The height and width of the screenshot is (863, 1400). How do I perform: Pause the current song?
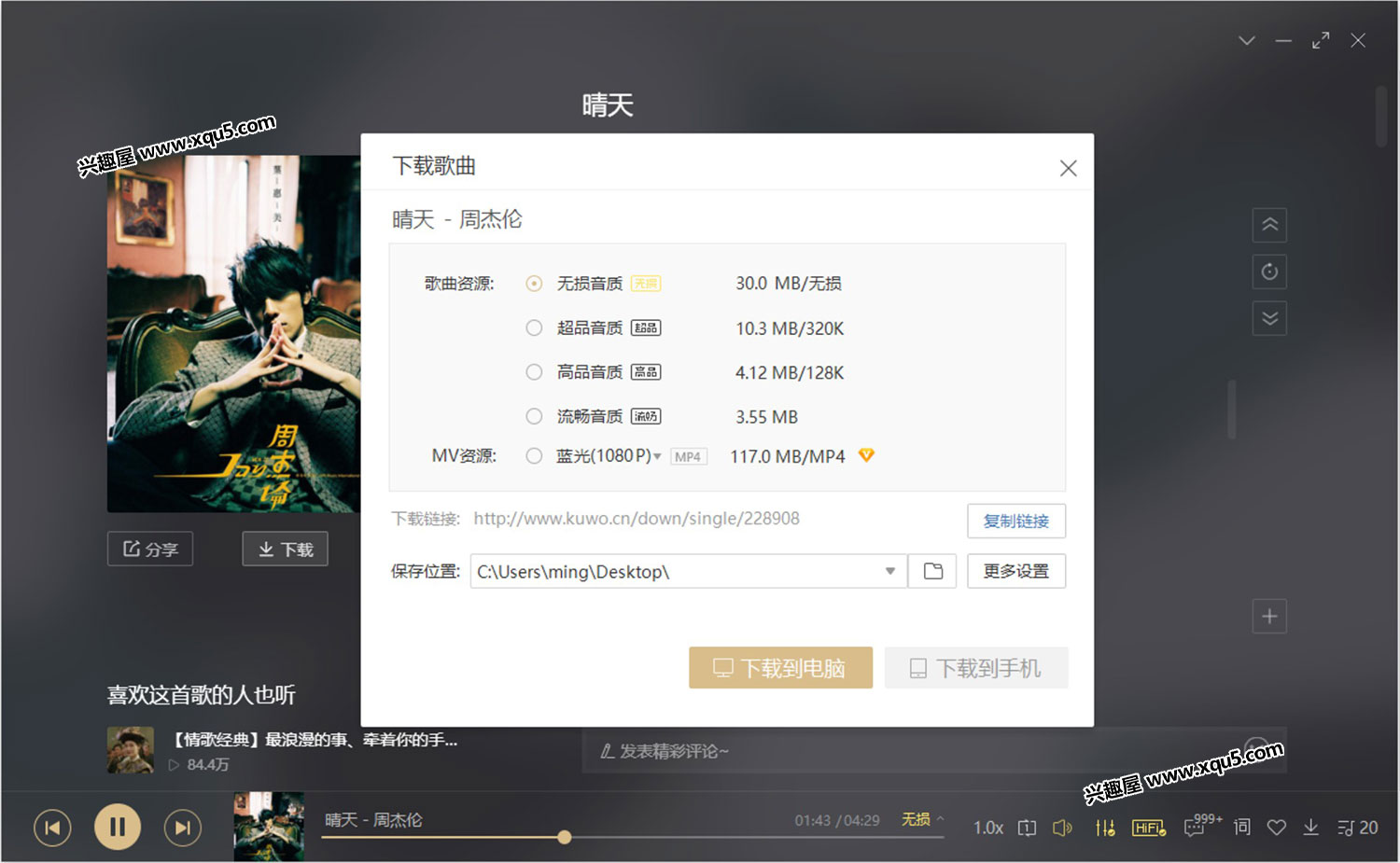[x=118, y=827]
